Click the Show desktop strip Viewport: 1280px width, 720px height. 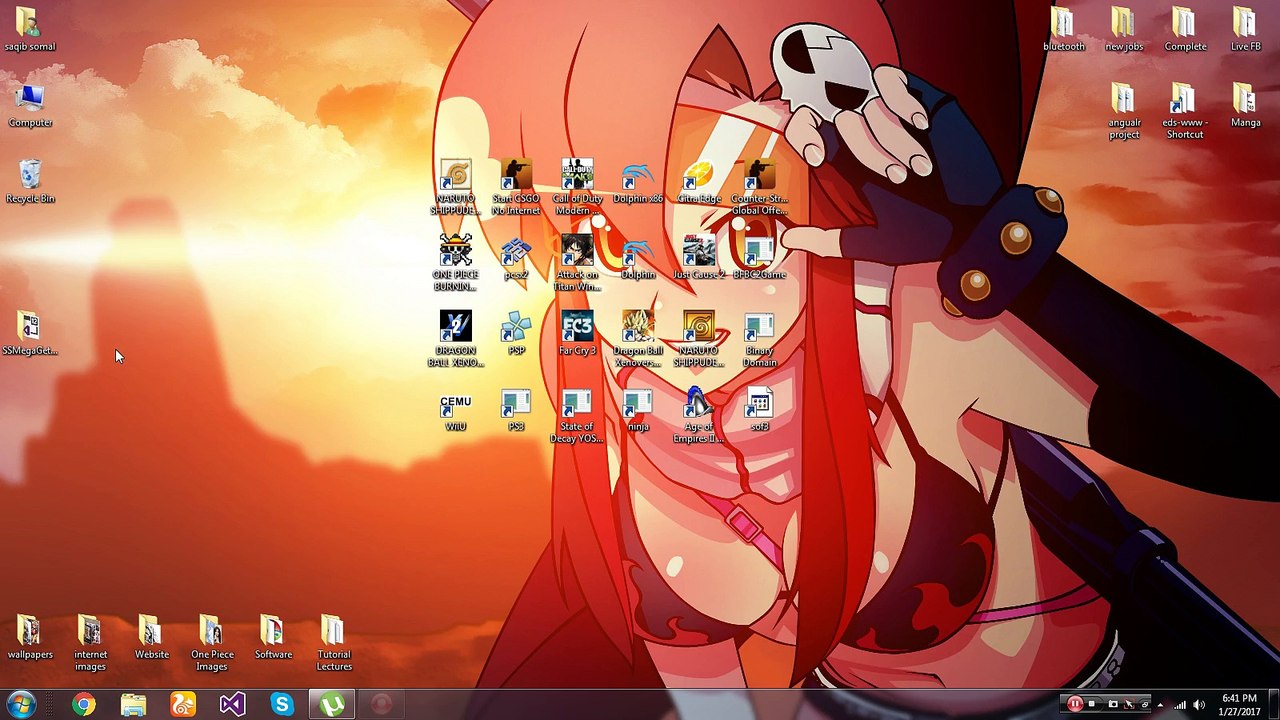coord(1273,705)
